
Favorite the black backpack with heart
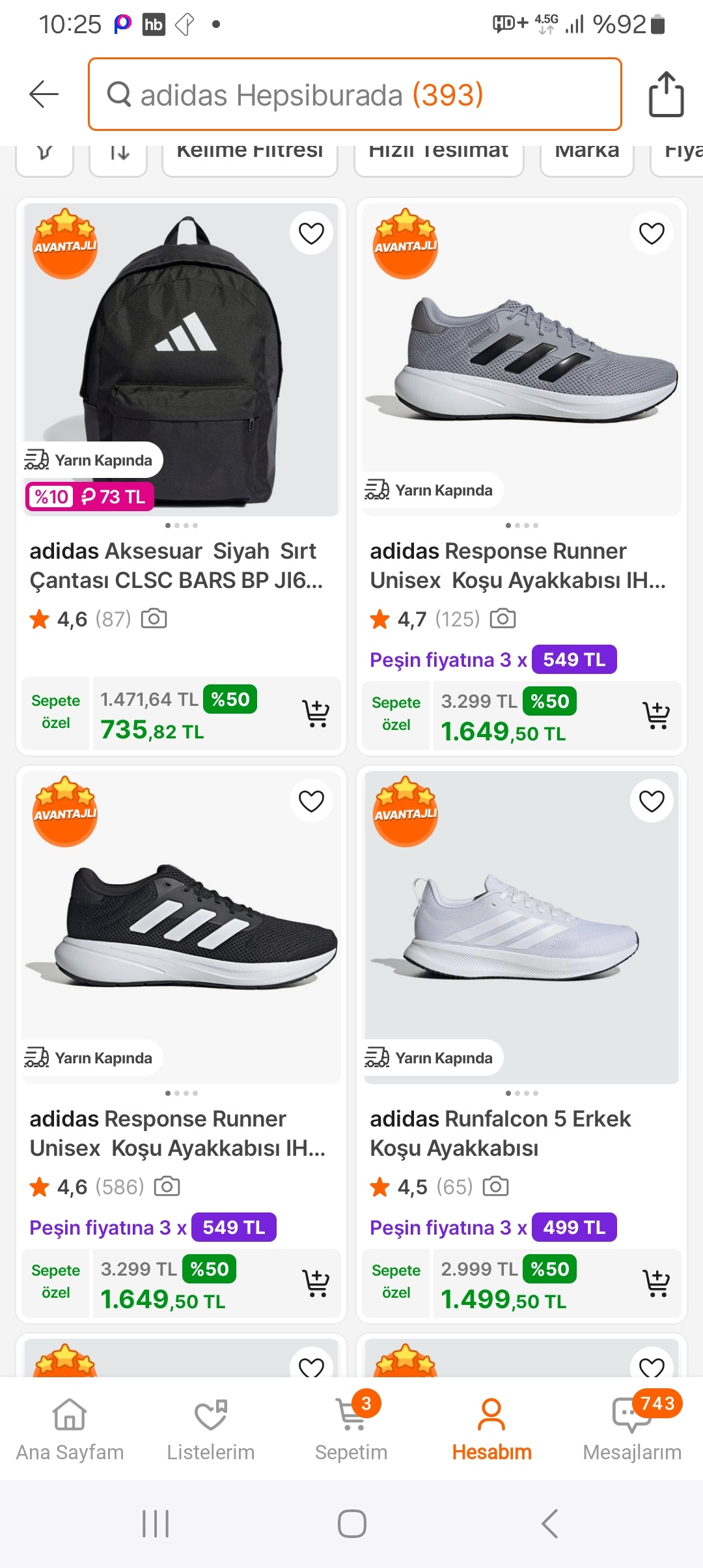pyautogui.click(x=311, y=233)
